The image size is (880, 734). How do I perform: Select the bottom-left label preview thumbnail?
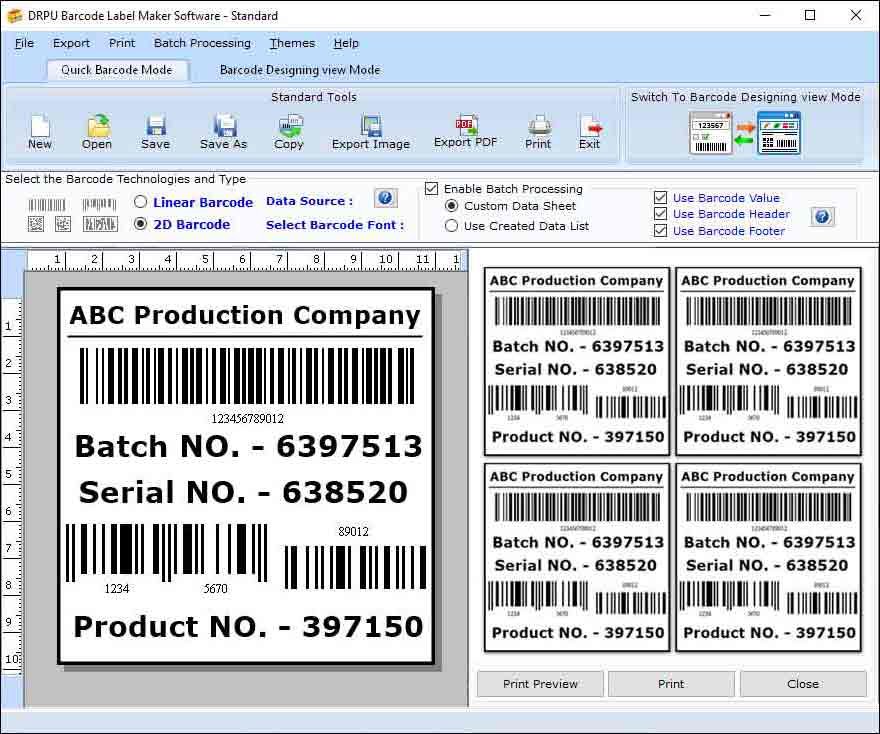click(577, 557)
